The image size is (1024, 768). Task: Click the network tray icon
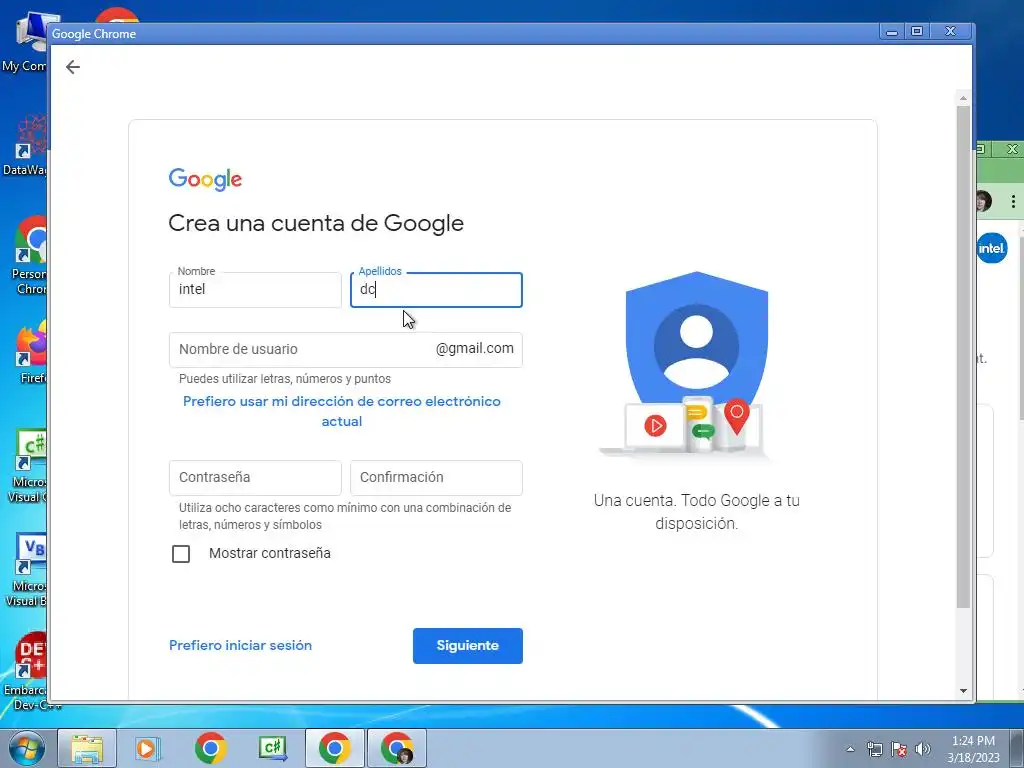pyautogui.click(x=874, y=749)
